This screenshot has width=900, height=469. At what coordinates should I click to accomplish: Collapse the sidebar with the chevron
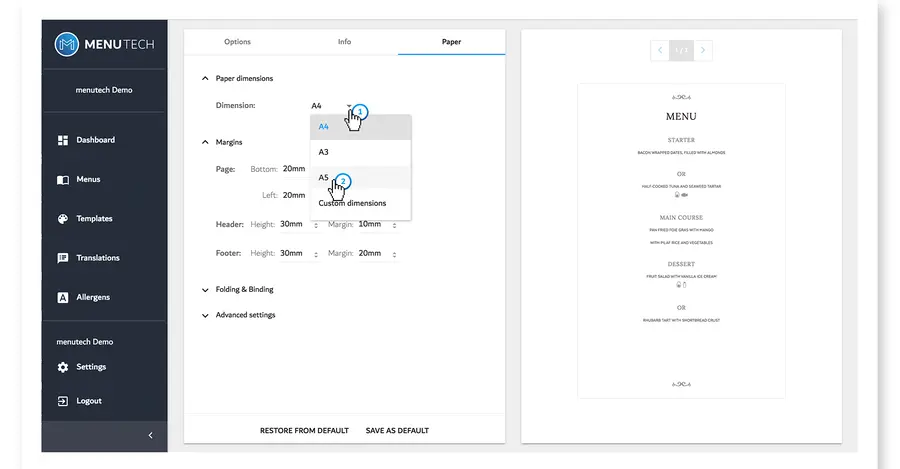[x=150, y=435]
